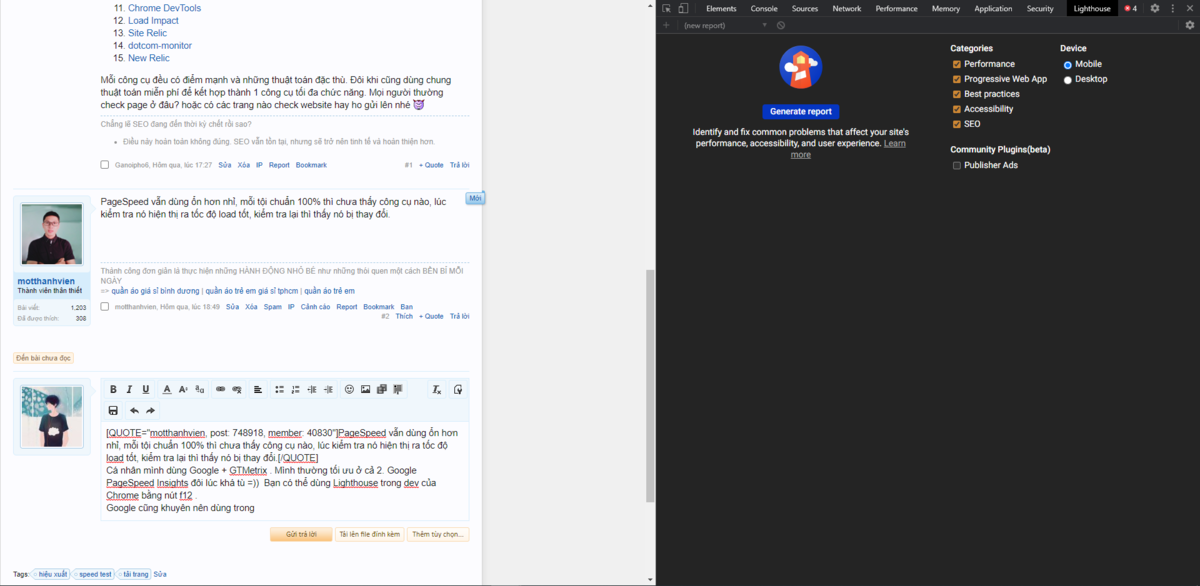Open the Chrome DevTools list link
The height and width of the screenshot is (586, 1200).
pyautogui.click(x=164, y=8)
